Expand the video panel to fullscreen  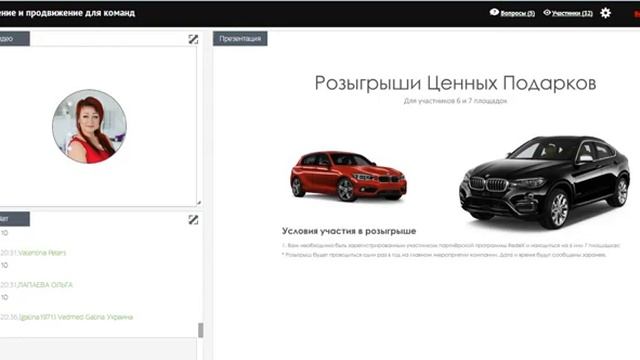point(193,39)
